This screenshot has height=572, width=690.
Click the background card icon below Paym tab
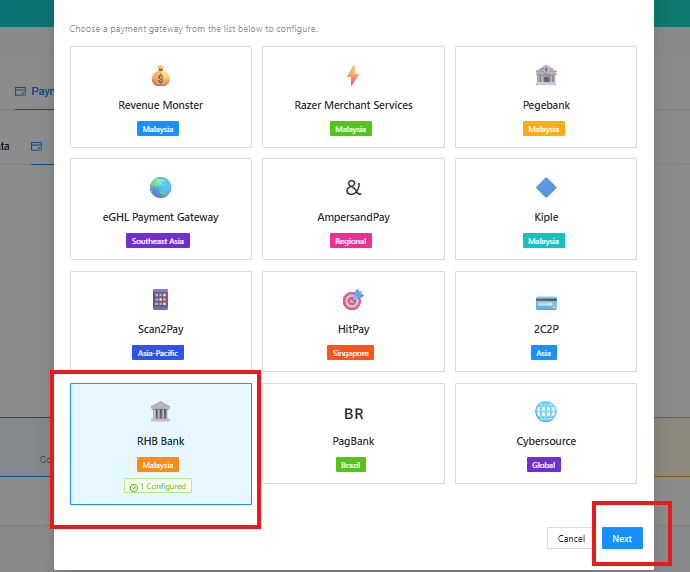click(x=37, y=147)
